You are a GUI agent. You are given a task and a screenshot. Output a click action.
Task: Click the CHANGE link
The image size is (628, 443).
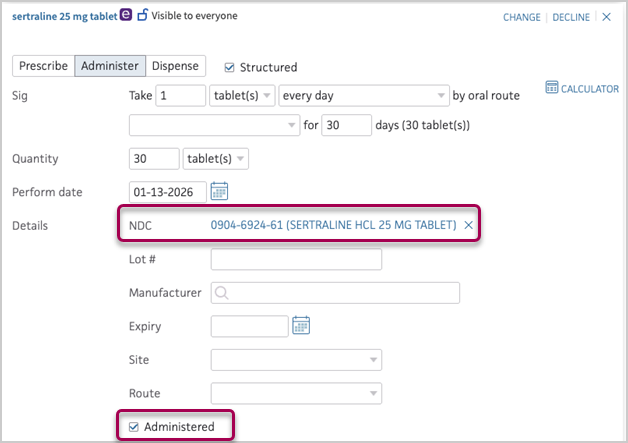pyautogui.click(x=521, y=17)
